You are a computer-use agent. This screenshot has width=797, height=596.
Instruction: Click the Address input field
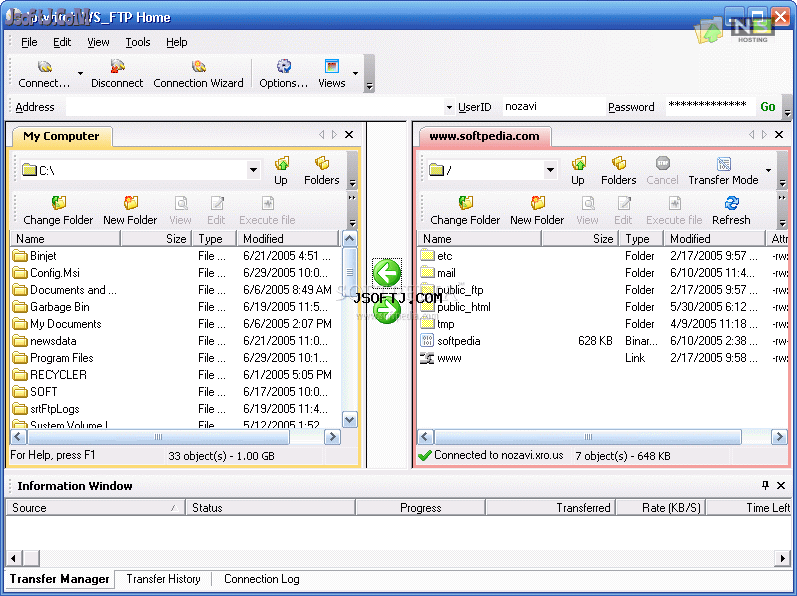click(254, 107)
